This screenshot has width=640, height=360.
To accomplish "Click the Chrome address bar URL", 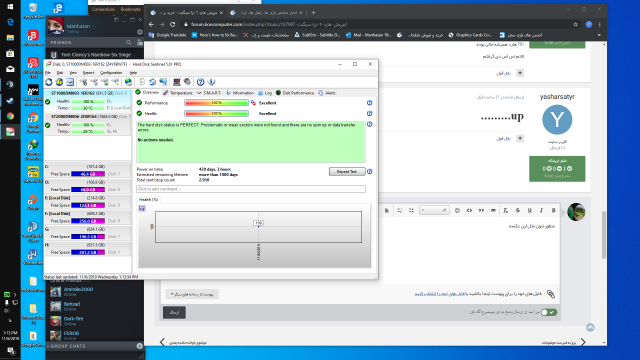I will pos(269,24).
